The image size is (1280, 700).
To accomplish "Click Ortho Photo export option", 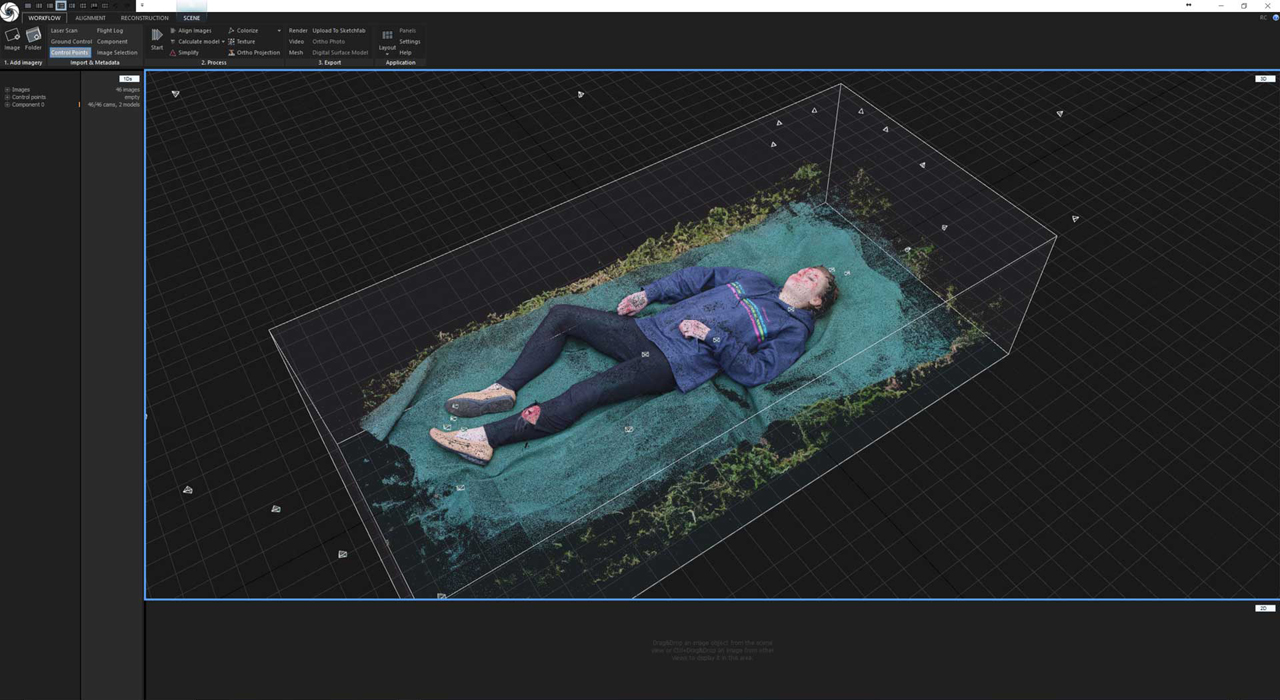I will [x=329, y=42].
